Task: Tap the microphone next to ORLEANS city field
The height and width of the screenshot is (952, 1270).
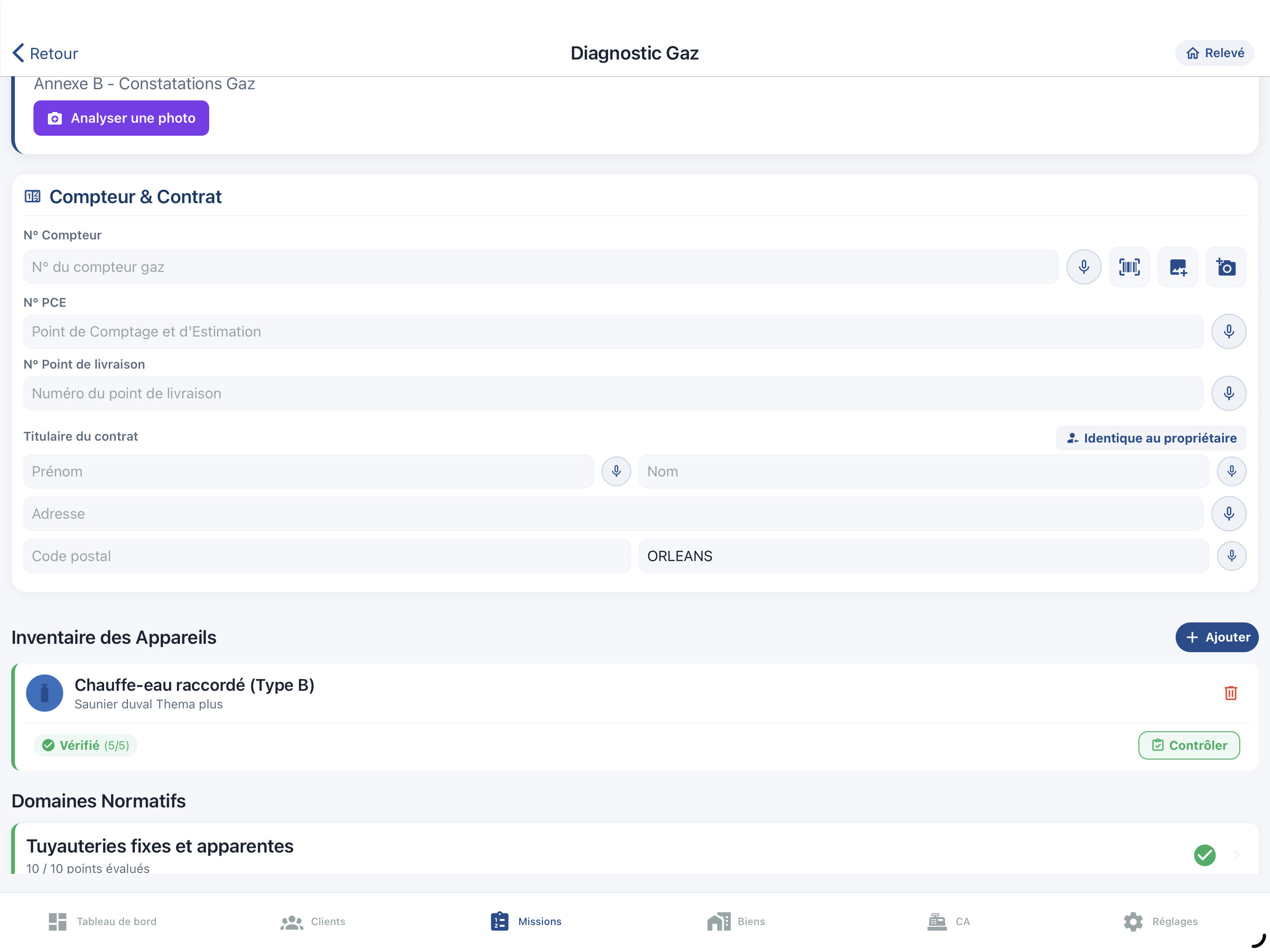Action: (1231, 556)
